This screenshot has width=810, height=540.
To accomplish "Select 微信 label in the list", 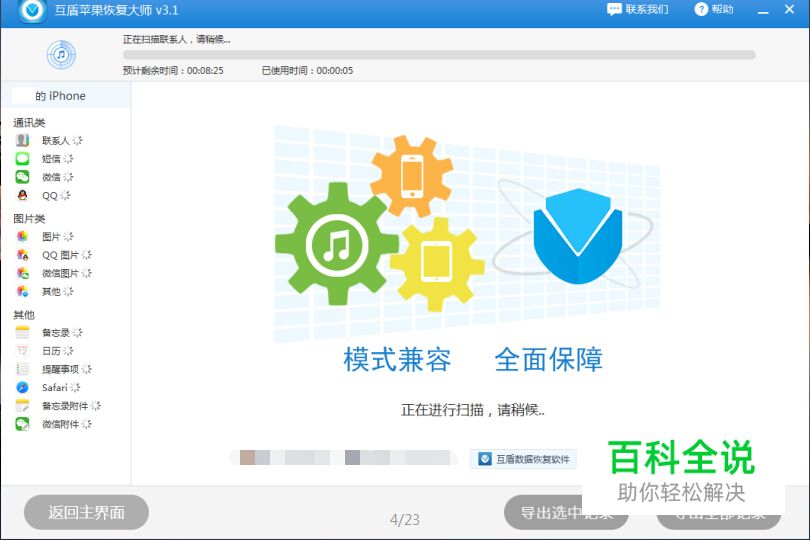I will coord(51,177).
